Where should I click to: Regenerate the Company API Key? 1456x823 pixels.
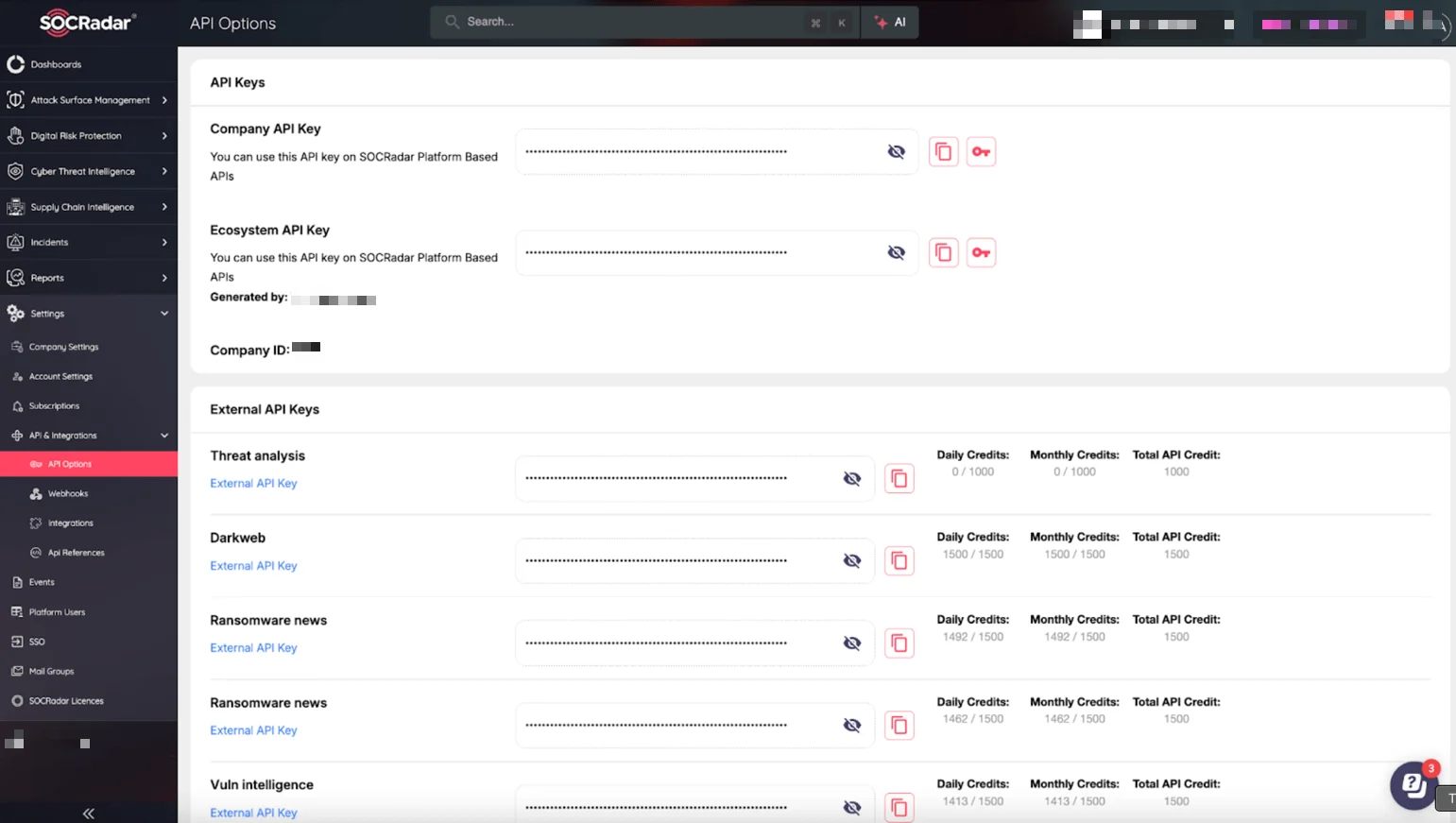pos(981,151)
